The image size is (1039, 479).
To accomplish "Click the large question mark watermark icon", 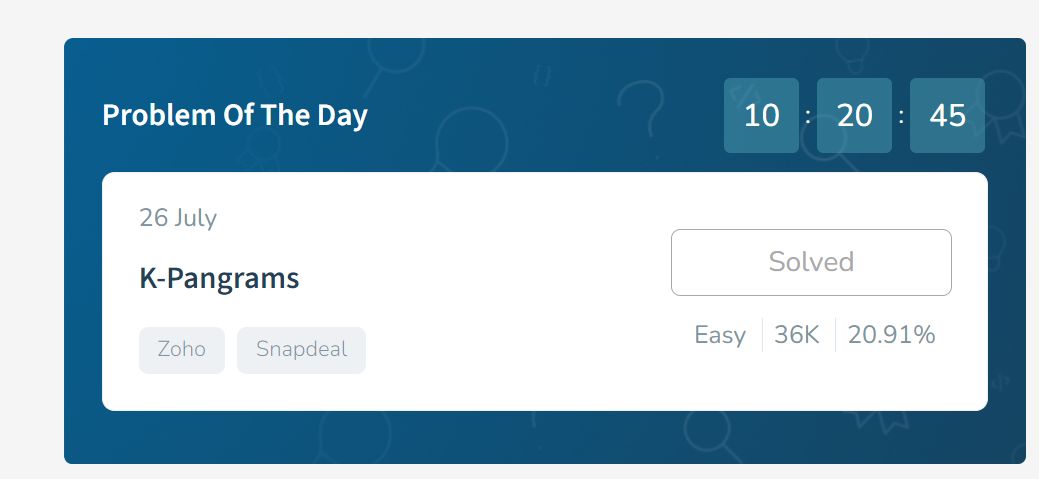I will point(641,111).
